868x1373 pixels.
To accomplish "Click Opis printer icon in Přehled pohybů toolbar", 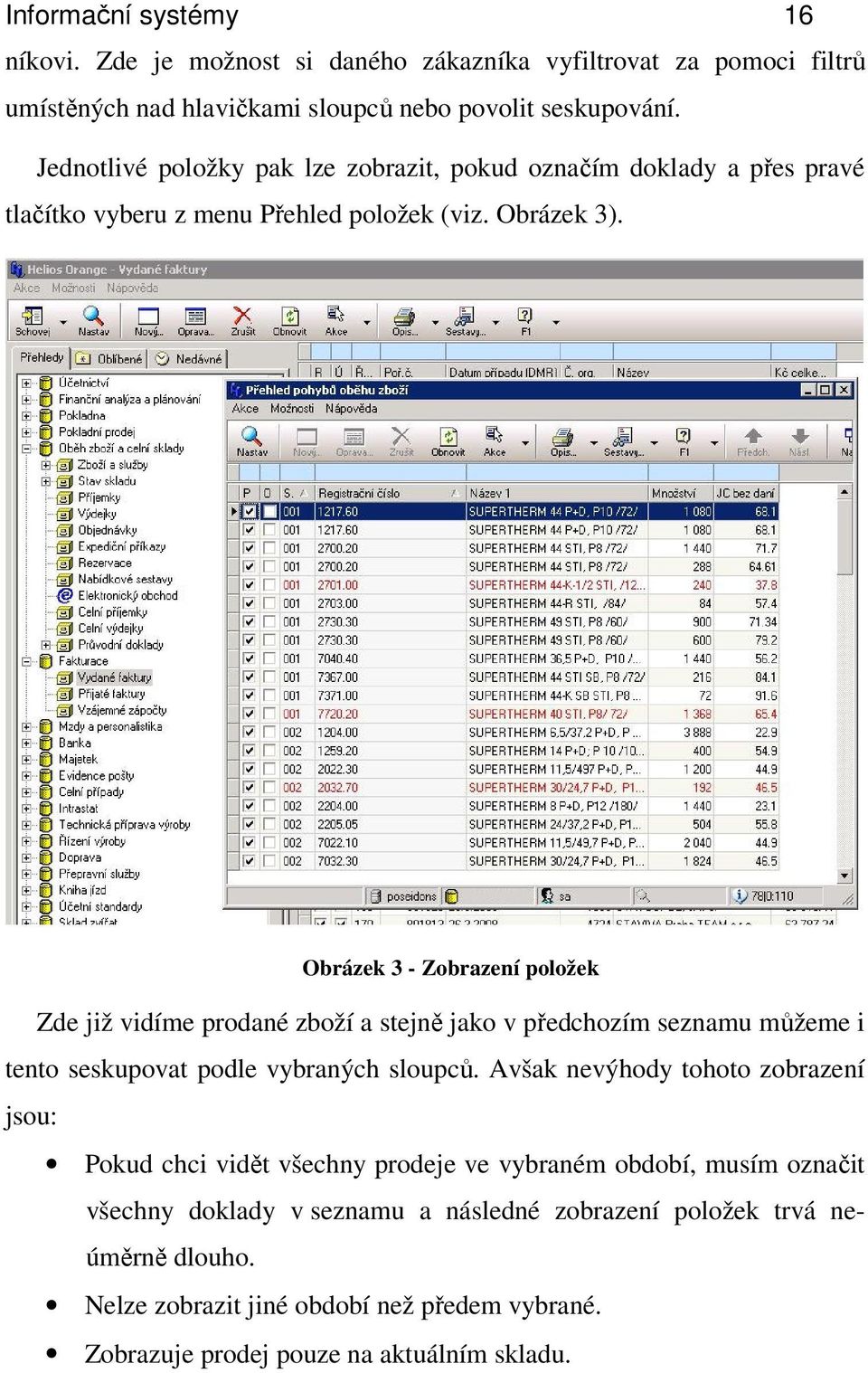I will tap(563, 438).
